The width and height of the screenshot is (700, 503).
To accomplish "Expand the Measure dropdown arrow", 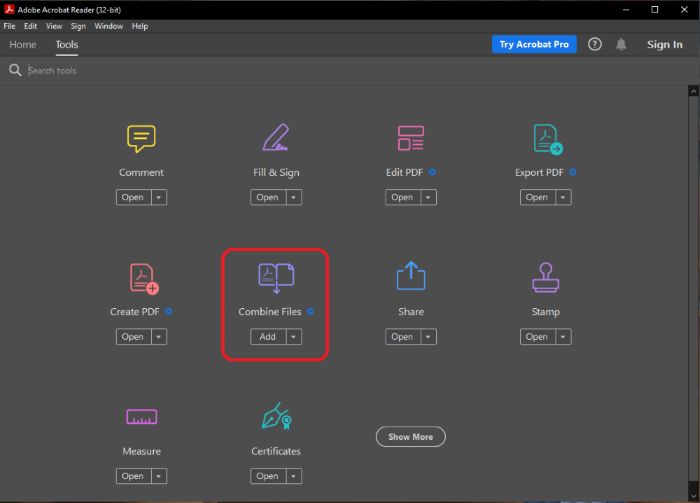I will coord(159,476).
